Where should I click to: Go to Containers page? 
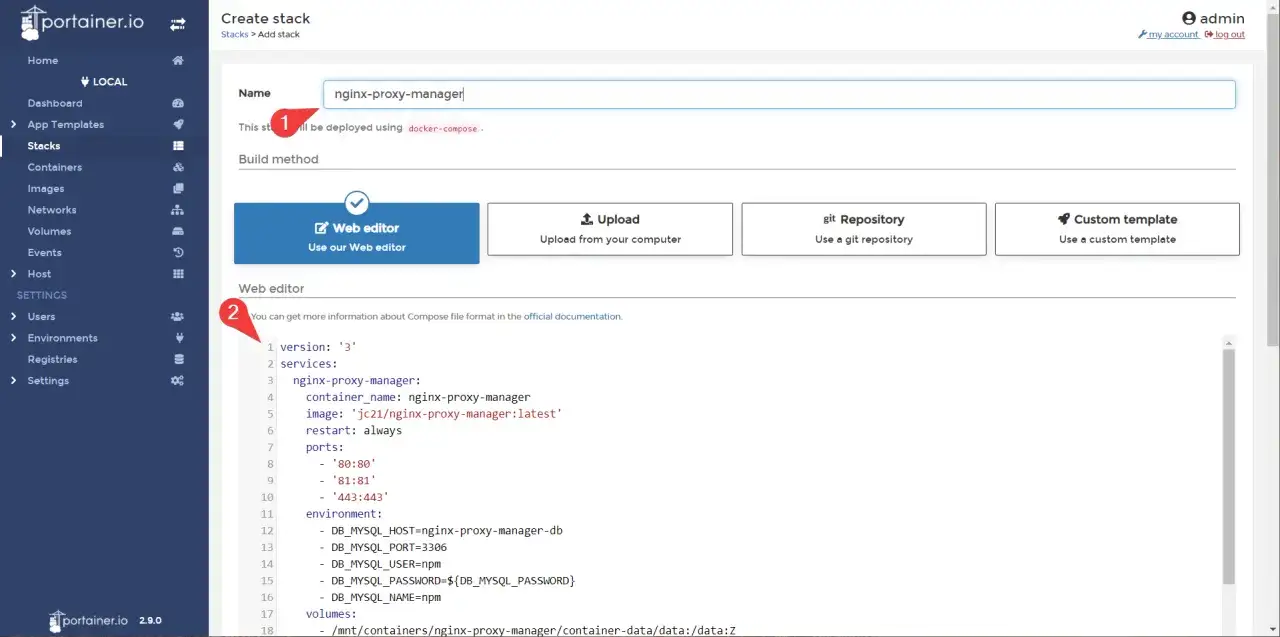(55, 167)
